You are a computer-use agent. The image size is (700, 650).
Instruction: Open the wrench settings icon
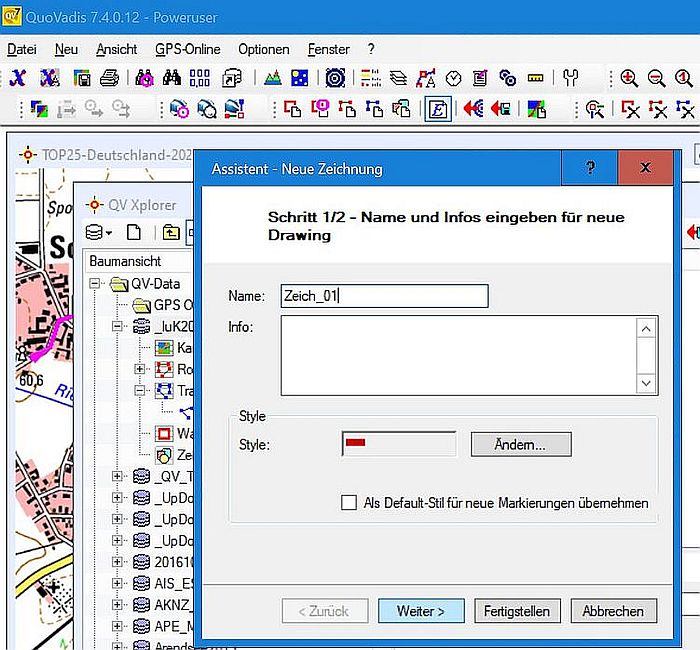point(571,78)
